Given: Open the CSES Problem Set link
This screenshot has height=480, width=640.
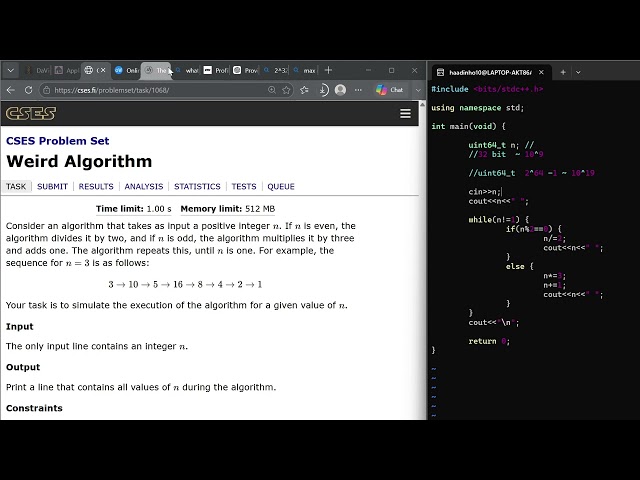Looking at the screenshot, I should pyautogui.click(x=58, y=141).
